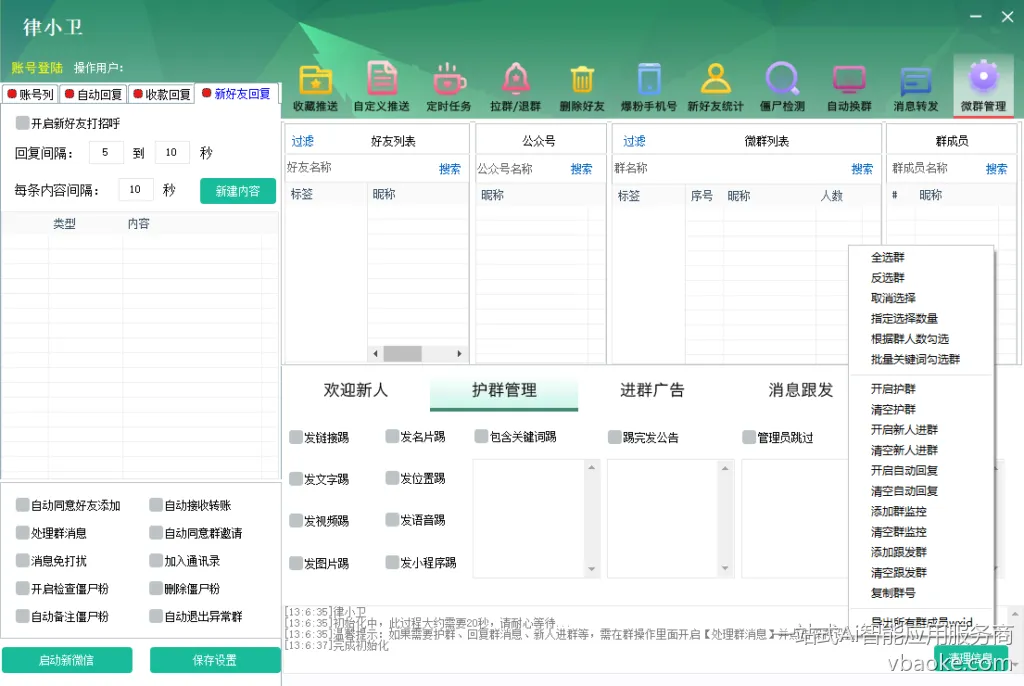The height and width of the screenshot is (686, 1024).
Task: Click 搜索 next to 好友名称
Action: click(x=449, y=169)
